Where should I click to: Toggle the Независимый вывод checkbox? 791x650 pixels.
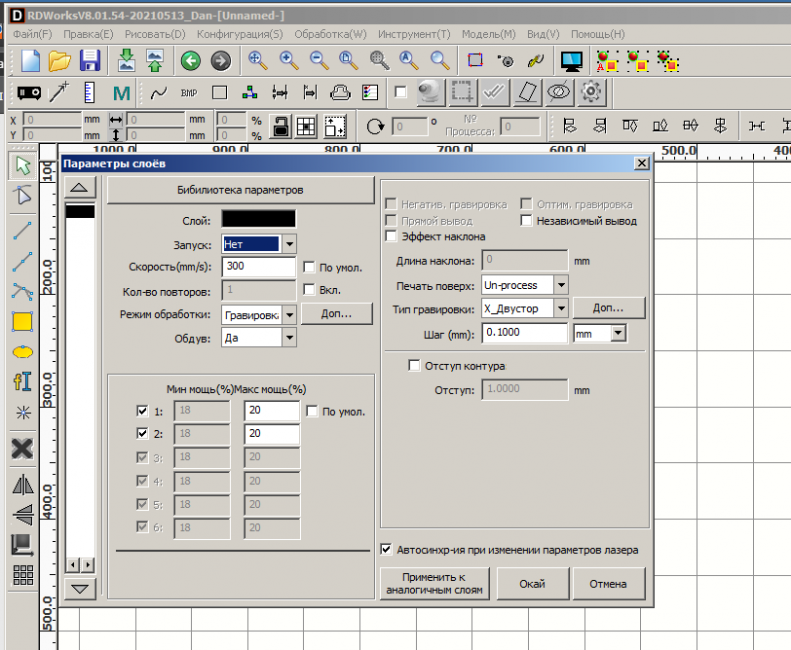526,221
